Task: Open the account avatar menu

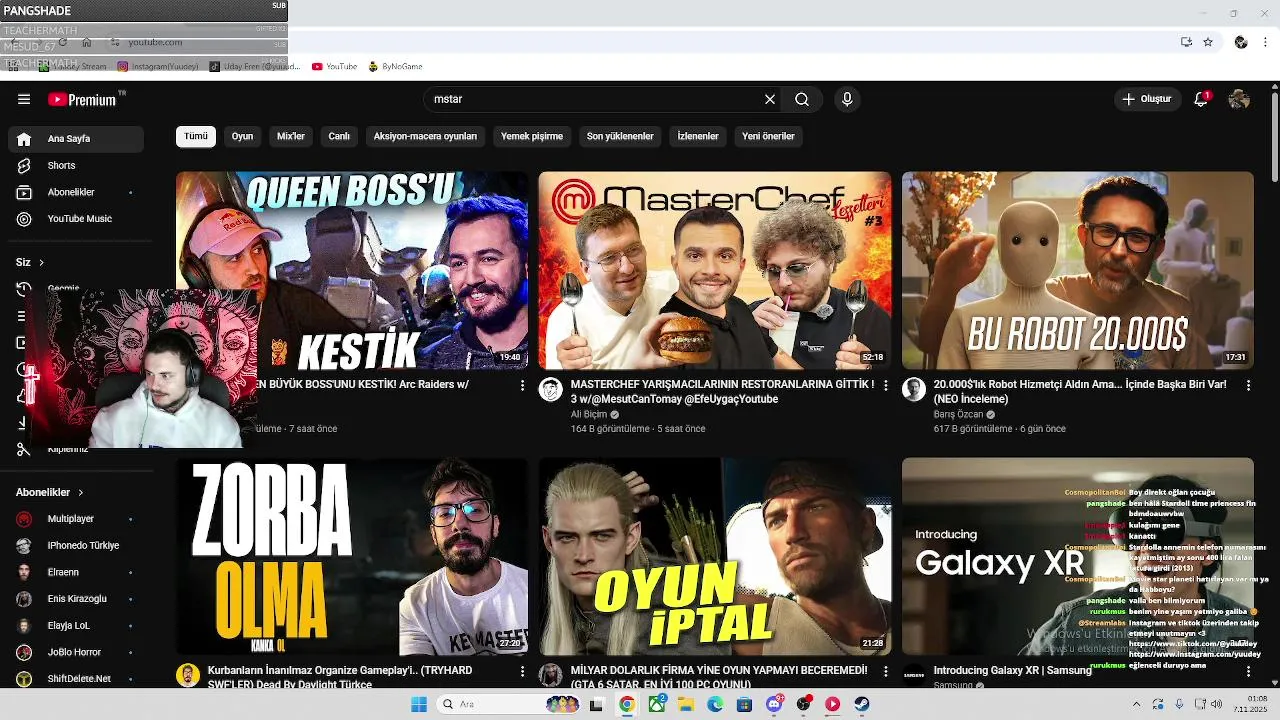Action: [x=1239, y=99]
